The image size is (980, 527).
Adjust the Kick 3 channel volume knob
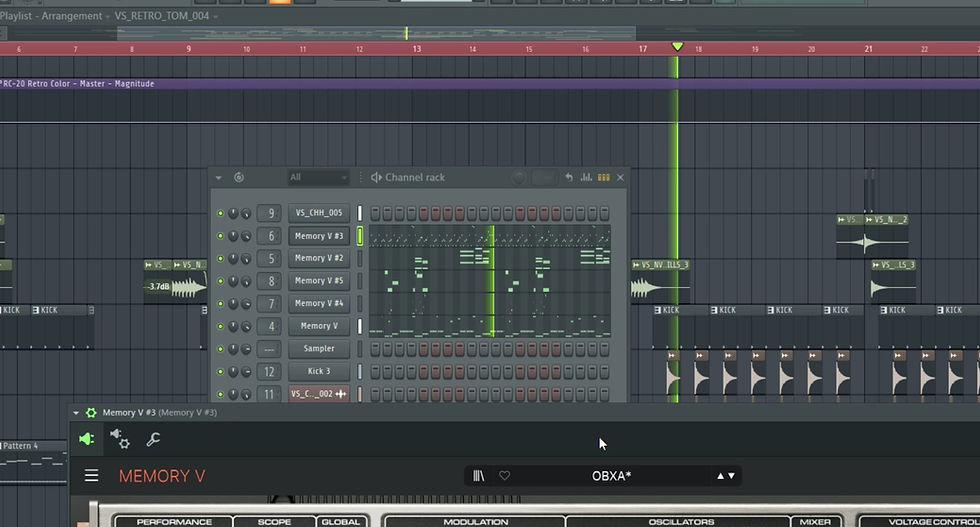[x=246, y=371]
